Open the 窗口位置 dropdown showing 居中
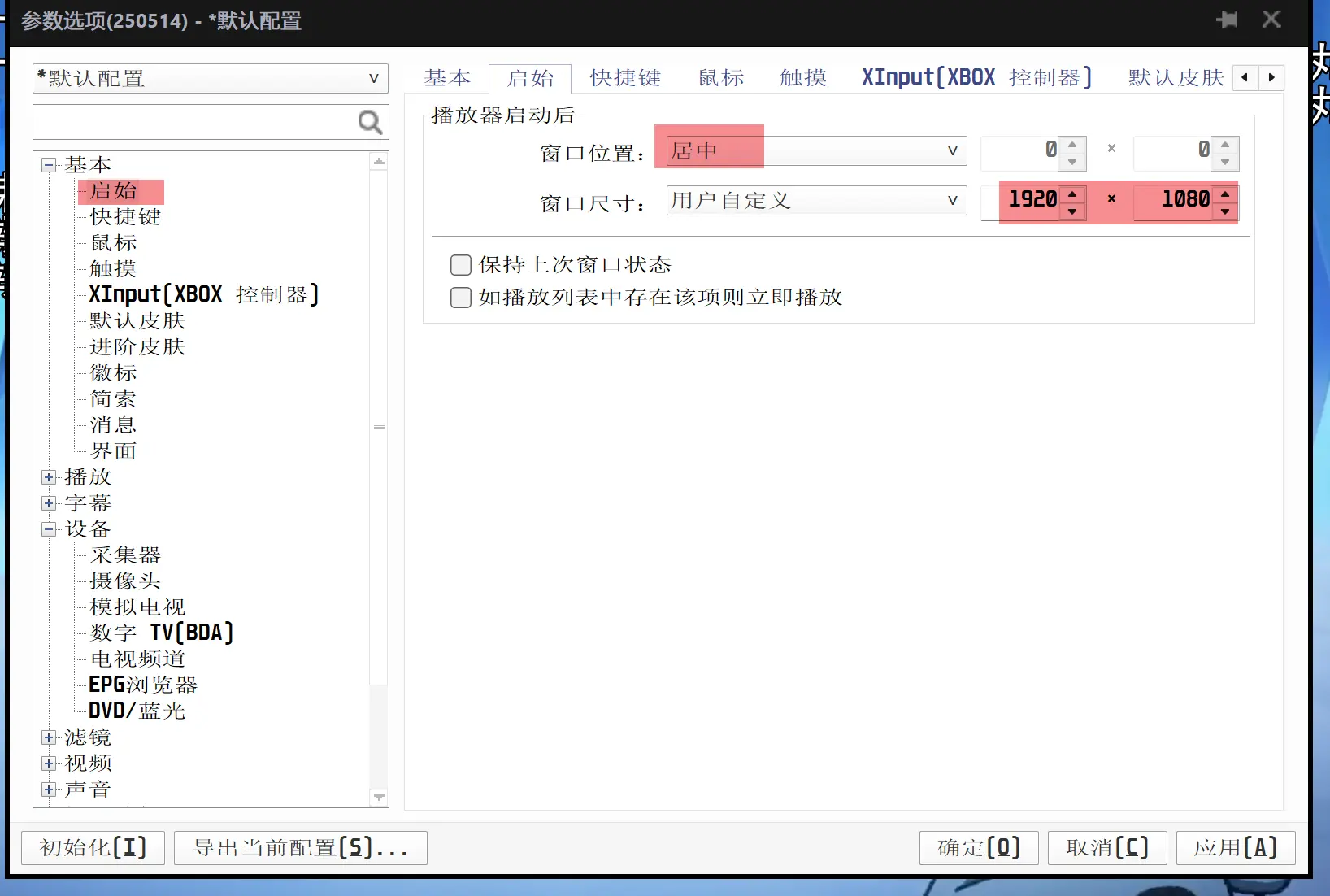Screen dimensions: 1330x896 click(816, 151)
